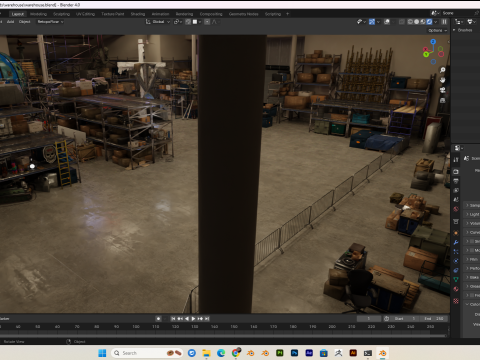Open pivot point dropdown
480x360 pixels.
(178, 22)
